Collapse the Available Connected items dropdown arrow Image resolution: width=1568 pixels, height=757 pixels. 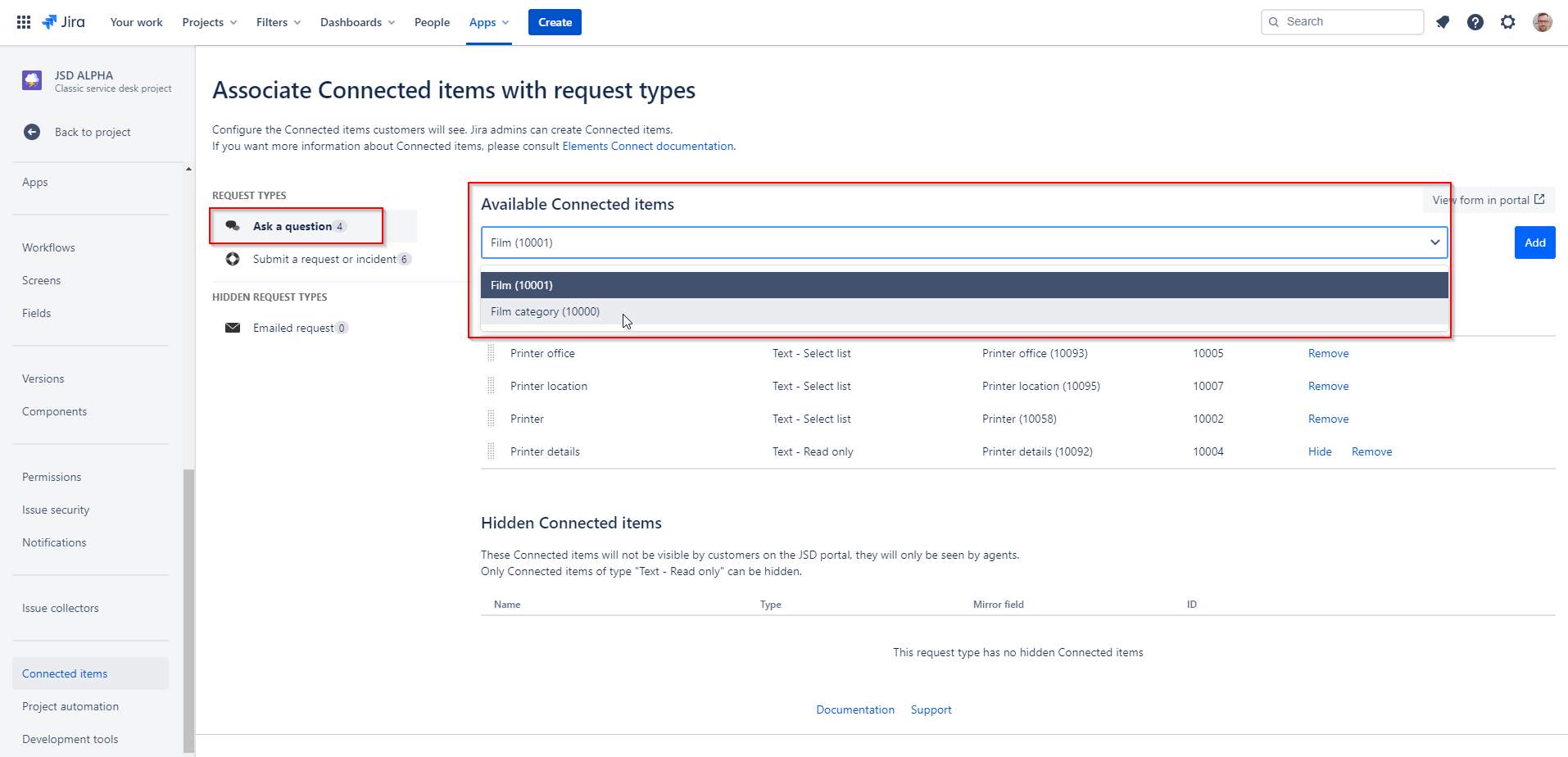[1434, 243]
